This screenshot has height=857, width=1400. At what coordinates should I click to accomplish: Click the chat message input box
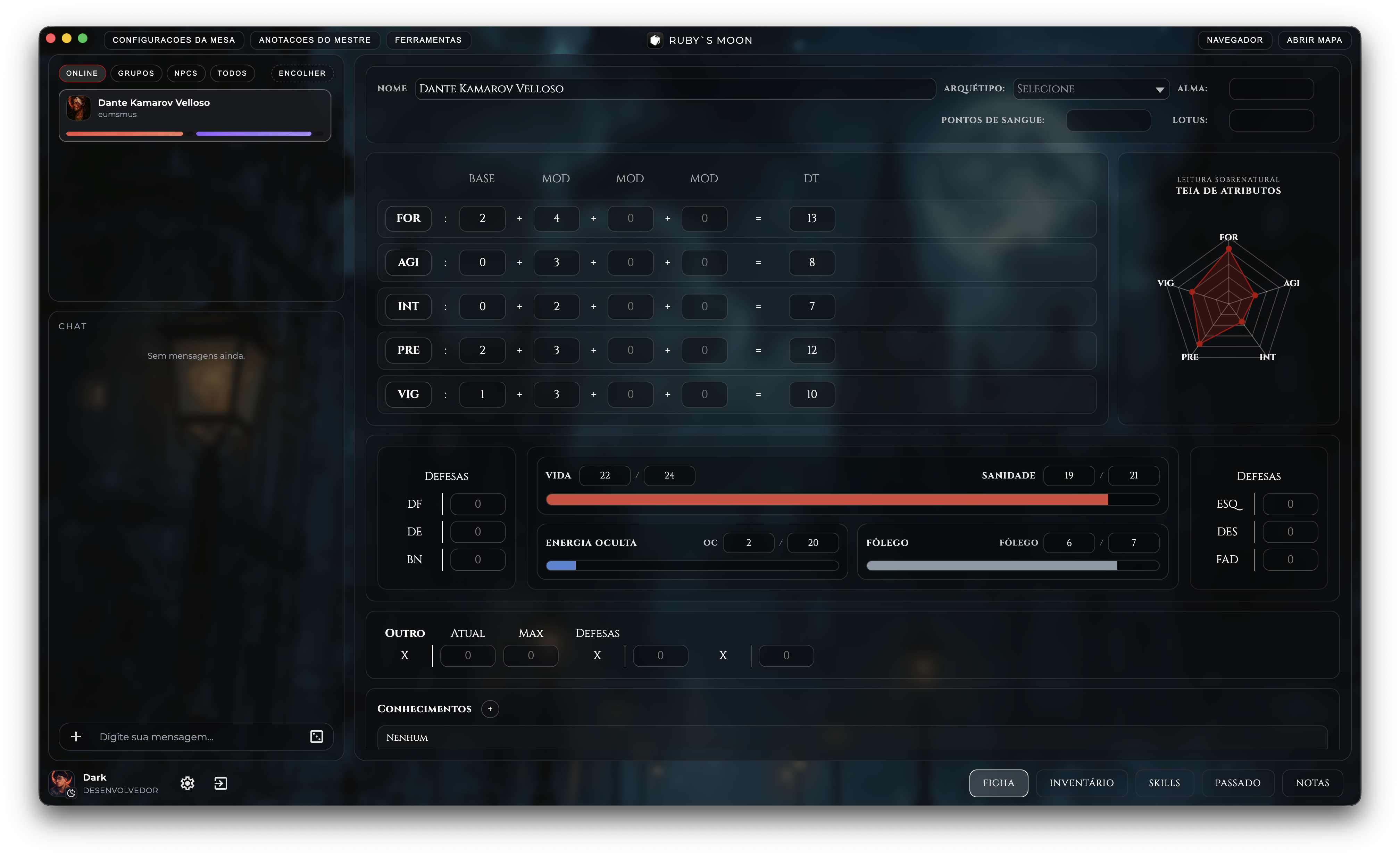click(195, 737)
